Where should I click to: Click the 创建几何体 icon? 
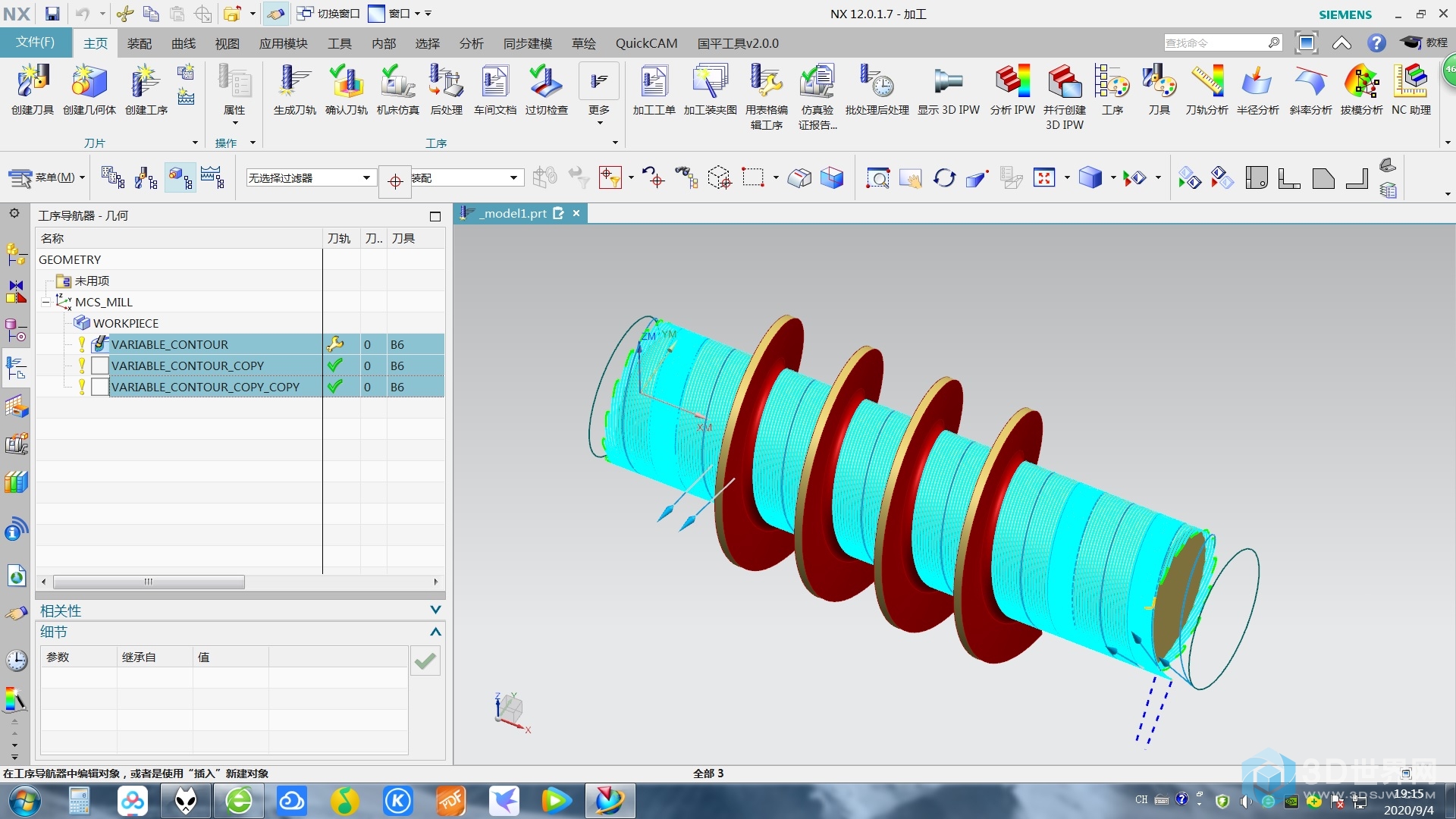point(89,82)
